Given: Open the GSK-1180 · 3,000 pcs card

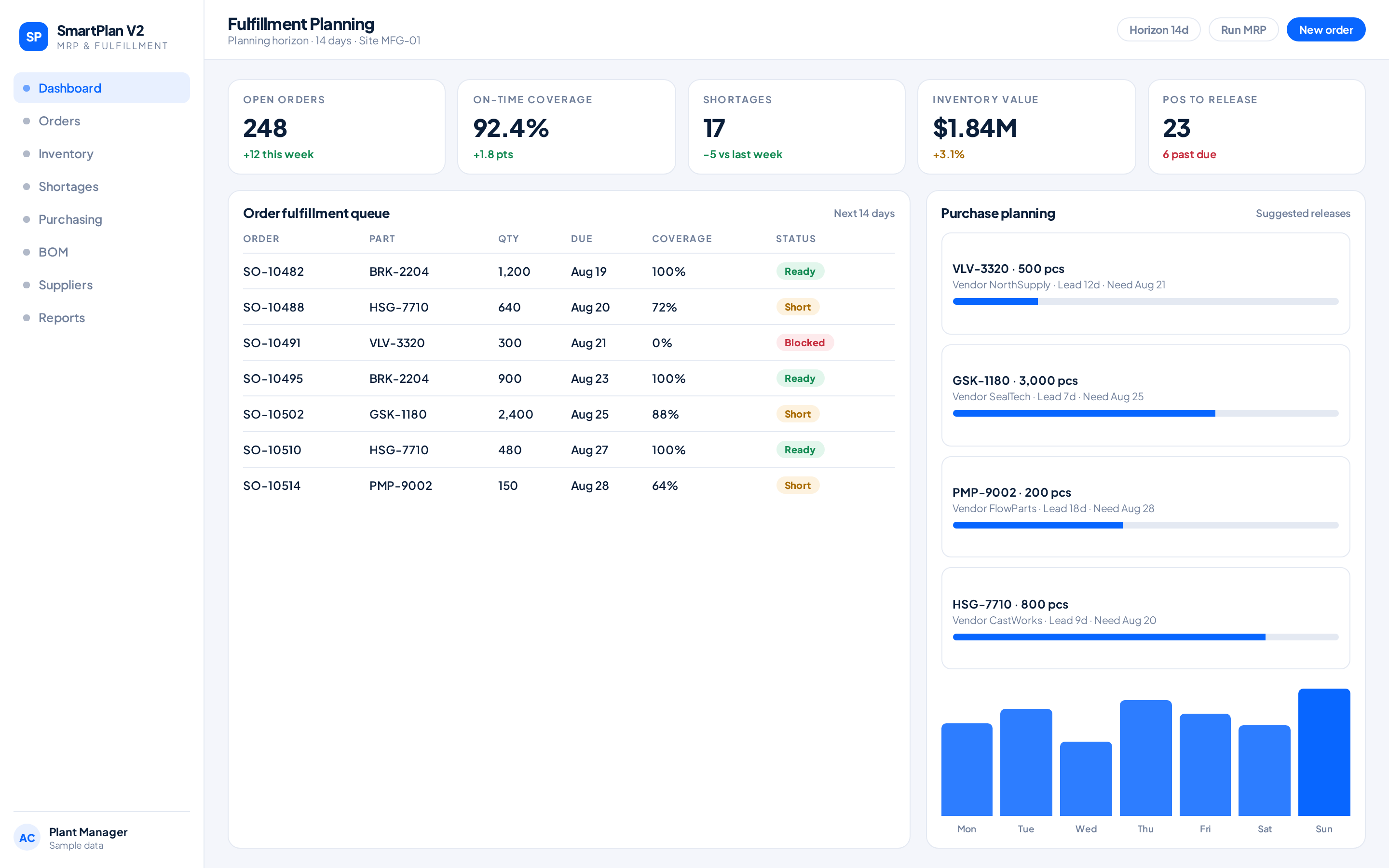Looking at the screenshot, I should click(1145, 395).
